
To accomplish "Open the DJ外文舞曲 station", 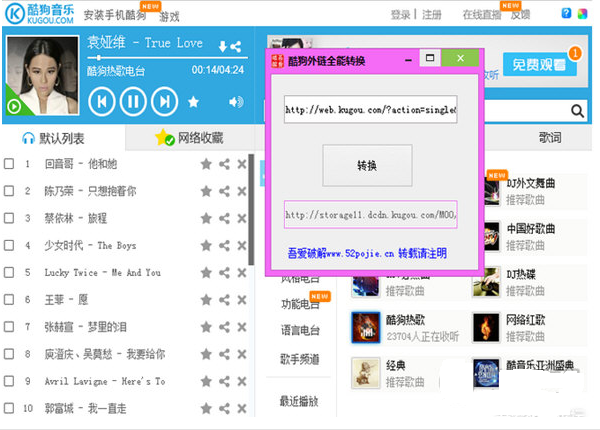I will tap(531, 184).
